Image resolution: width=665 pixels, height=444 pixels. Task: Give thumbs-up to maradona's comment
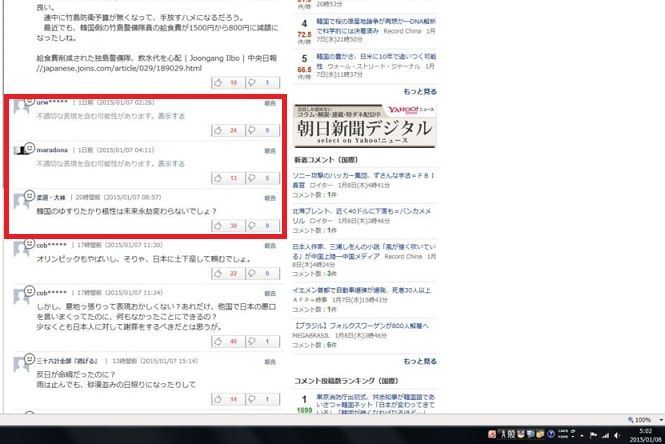tap(228, 178)
